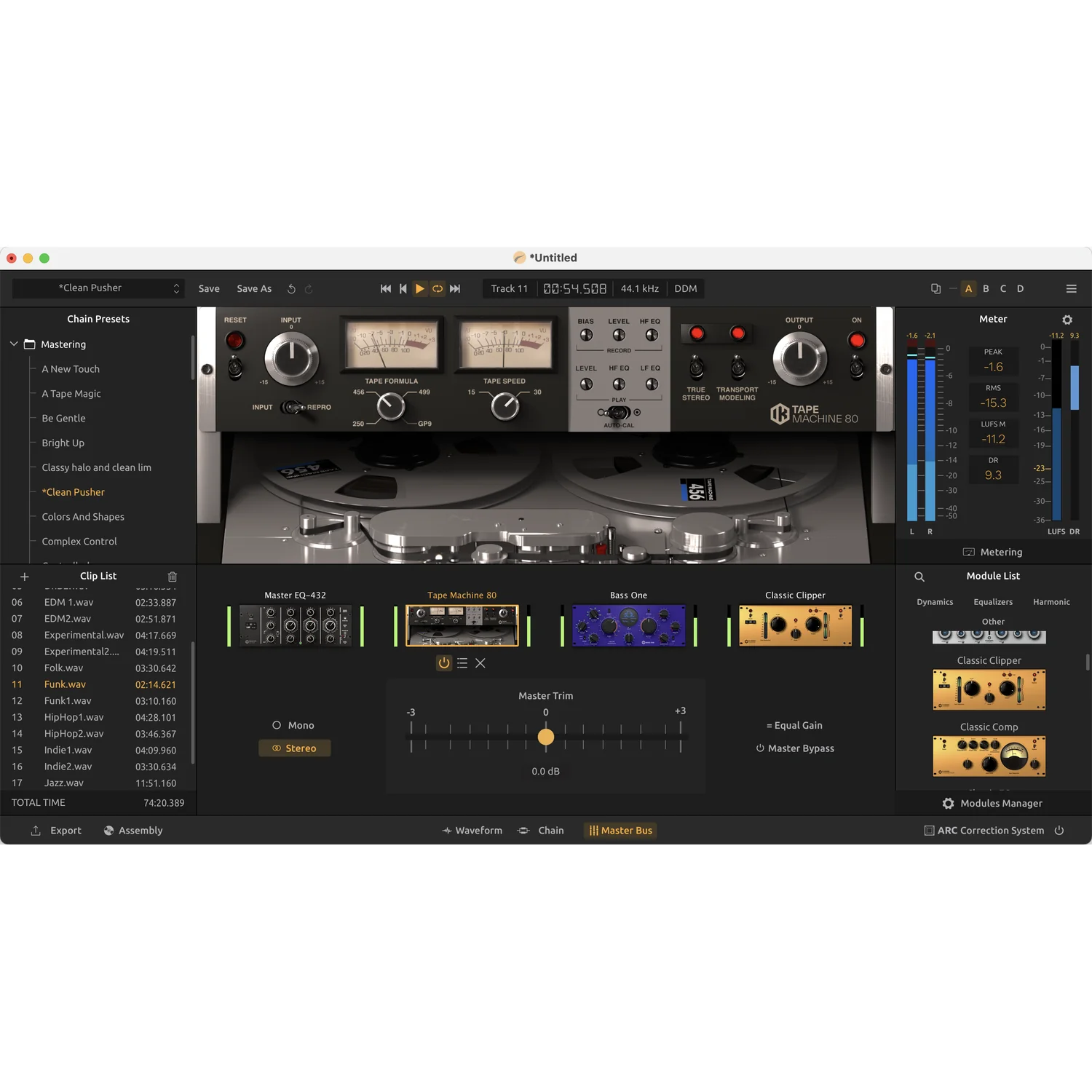The height and width of the screenshot is (1092, 1092).
Task: Click the Save As button
Action: [x=254, y=289]
